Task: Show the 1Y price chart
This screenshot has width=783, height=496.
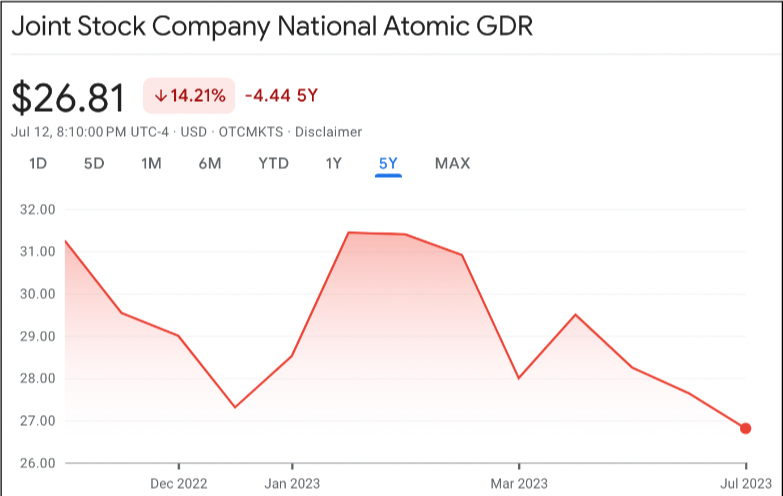Action: [334, 163]
